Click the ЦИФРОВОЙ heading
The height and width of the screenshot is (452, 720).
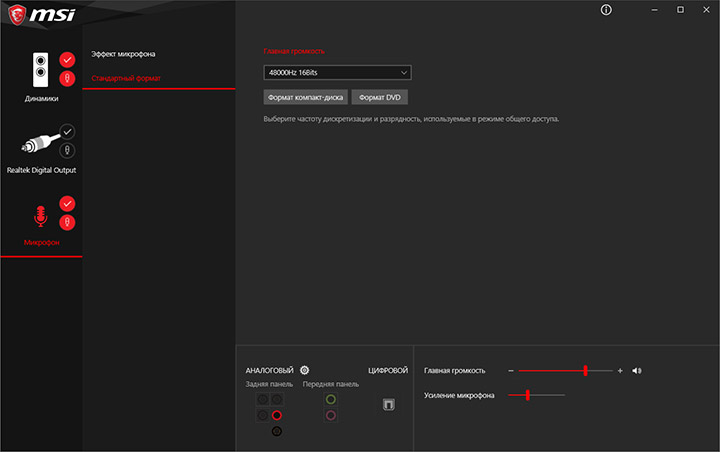(388, 370)
